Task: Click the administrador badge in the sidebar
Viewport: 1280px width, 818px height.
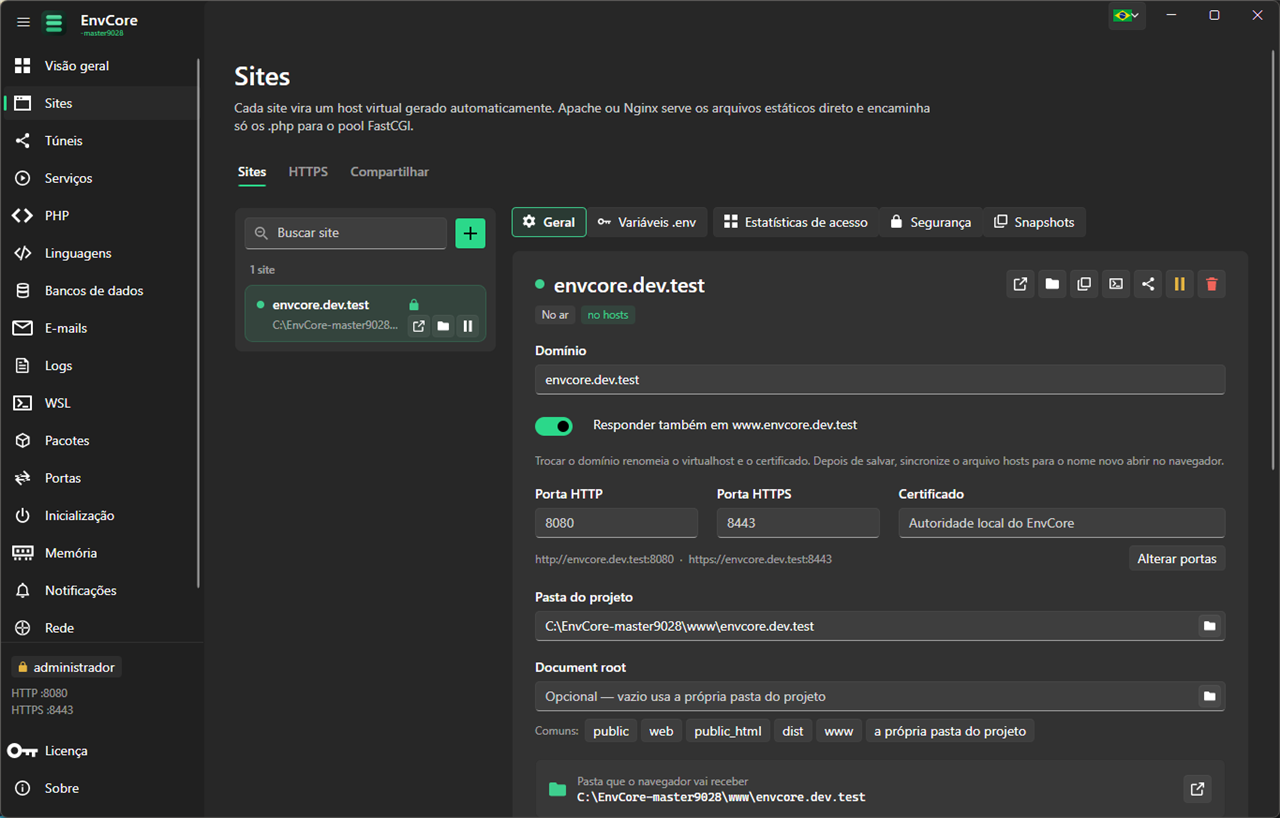Action: pyautogui.click(x=66, y=667)
